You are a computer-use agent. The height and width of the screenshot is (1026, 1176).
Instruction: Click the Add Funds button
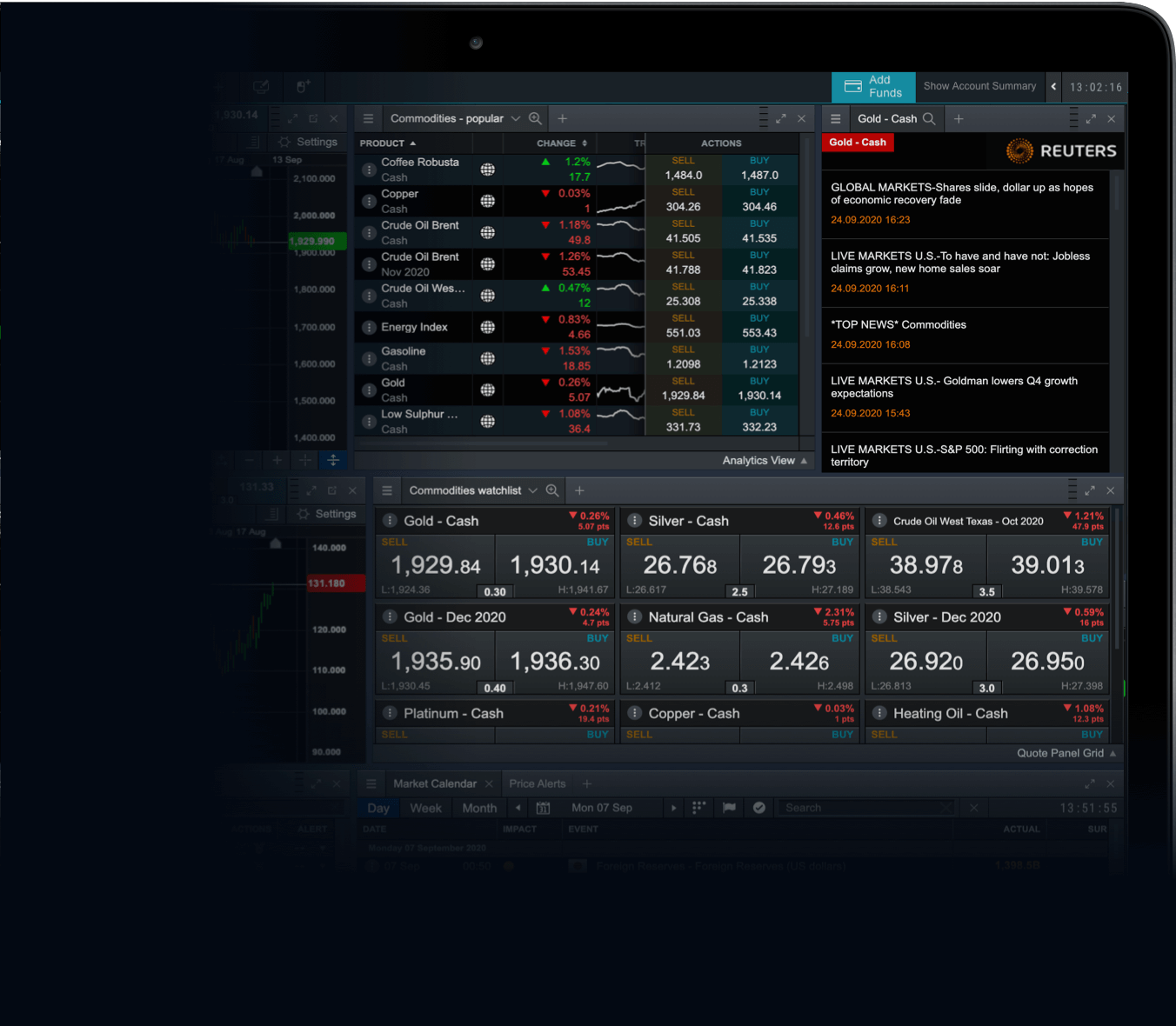[x=872, y=86]
